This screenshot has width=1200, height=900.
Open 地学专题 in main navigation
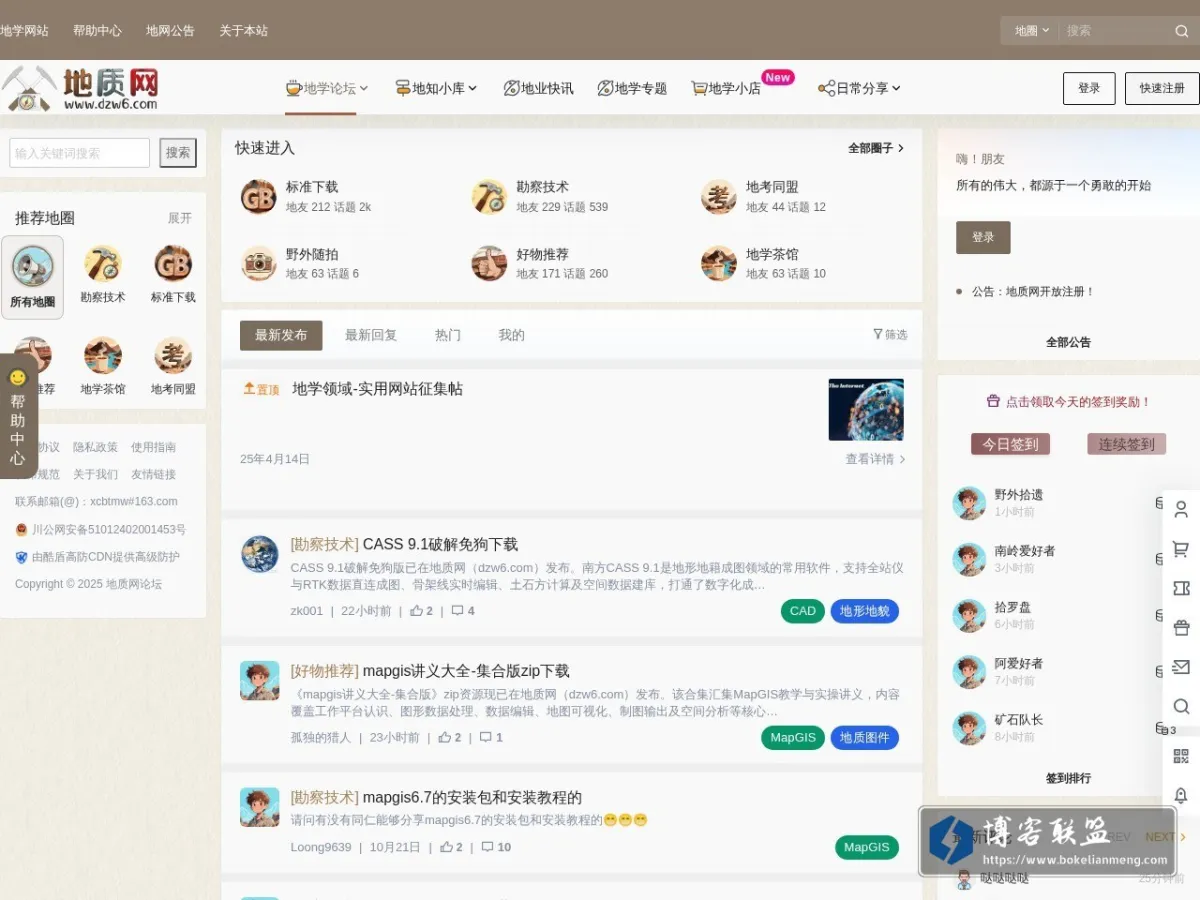pos(632,88)
